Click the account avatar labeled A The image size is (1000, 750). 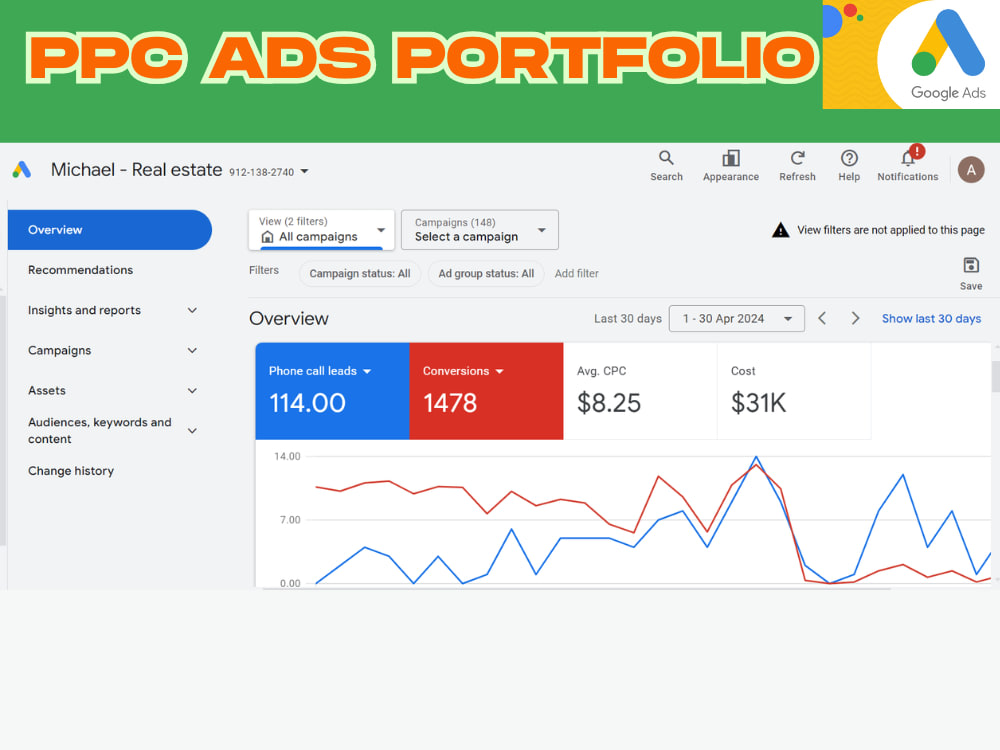pyautogui.click(x=971, y=170)
